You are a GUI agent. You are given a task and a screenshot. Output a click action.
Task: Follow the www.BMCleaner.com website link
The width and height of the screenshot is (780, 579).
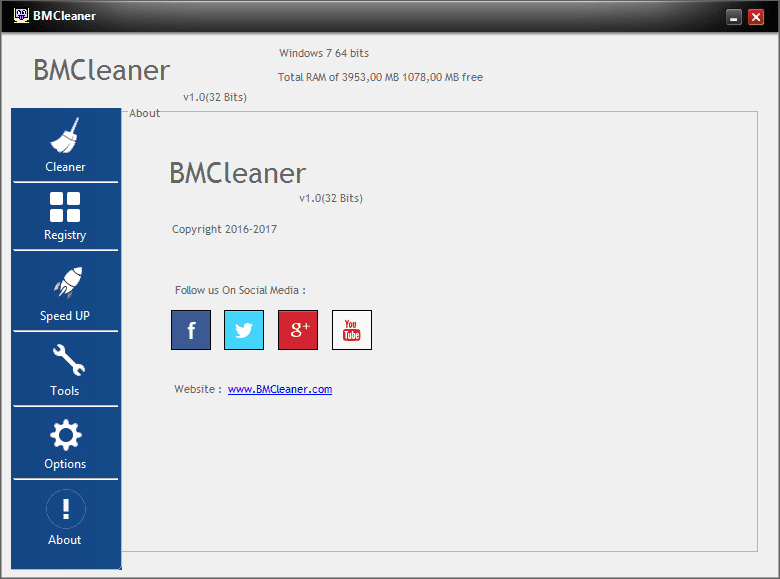(280, 389)
